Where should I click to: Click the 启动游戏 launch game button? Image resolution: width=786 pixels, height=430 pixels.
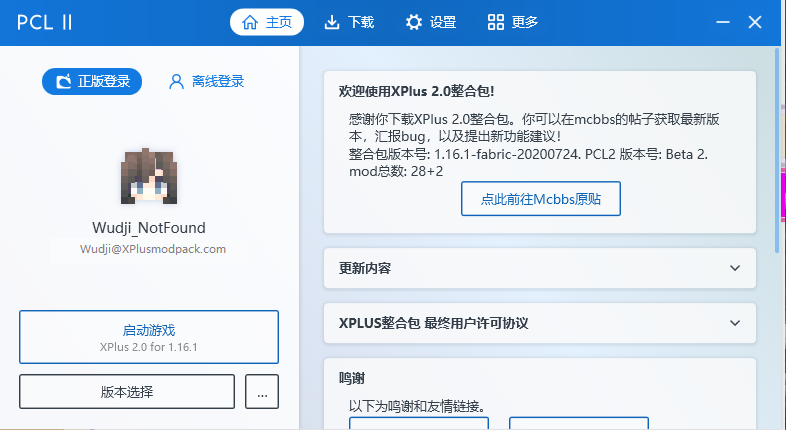point(149,337)
